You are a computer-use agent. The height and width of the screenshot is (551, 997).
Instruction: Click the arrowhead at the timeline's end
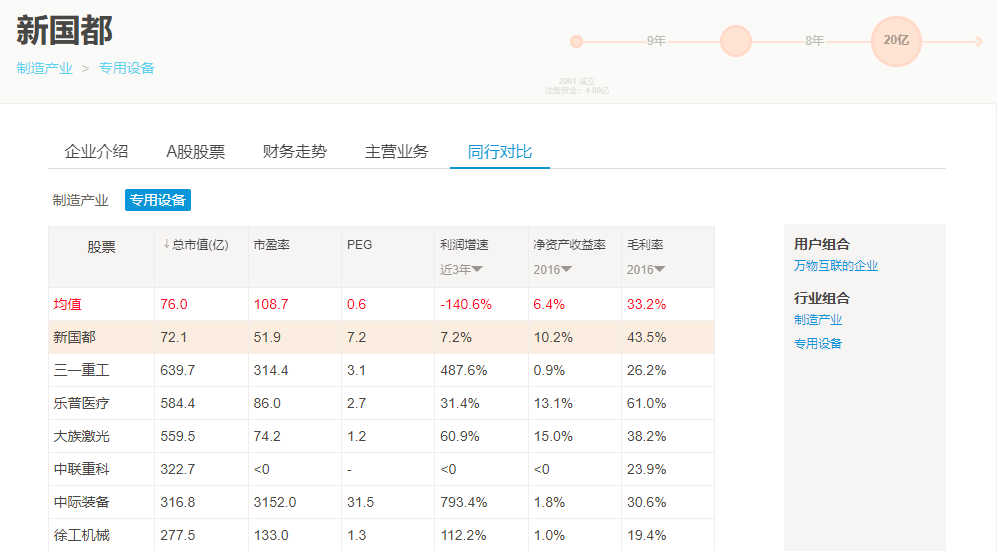point(979,41)
